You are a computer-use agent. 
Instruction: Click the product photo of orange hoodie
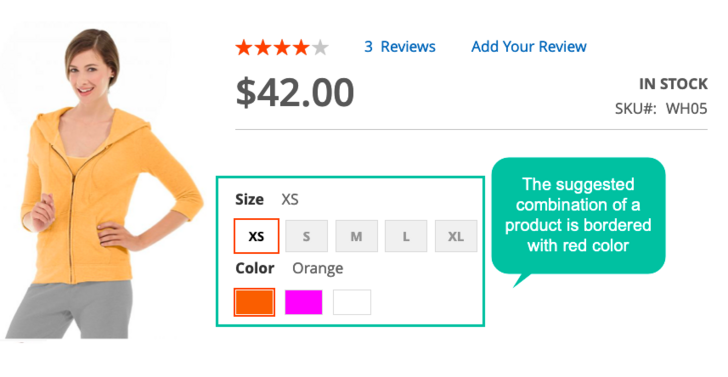coord(102,183)
